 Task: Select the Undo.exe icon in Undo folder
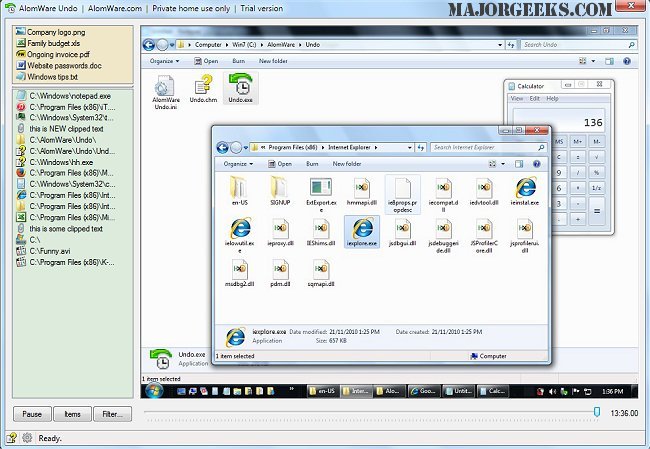tap(240, 87)
